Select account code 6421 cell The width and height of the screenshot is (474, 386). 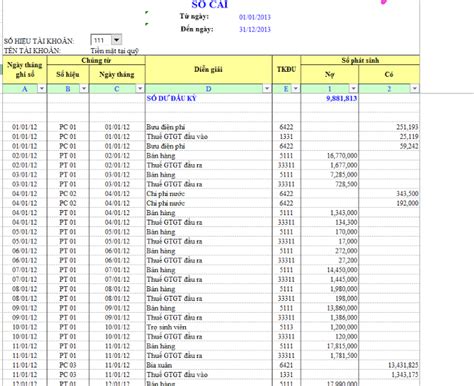[286, 365]
